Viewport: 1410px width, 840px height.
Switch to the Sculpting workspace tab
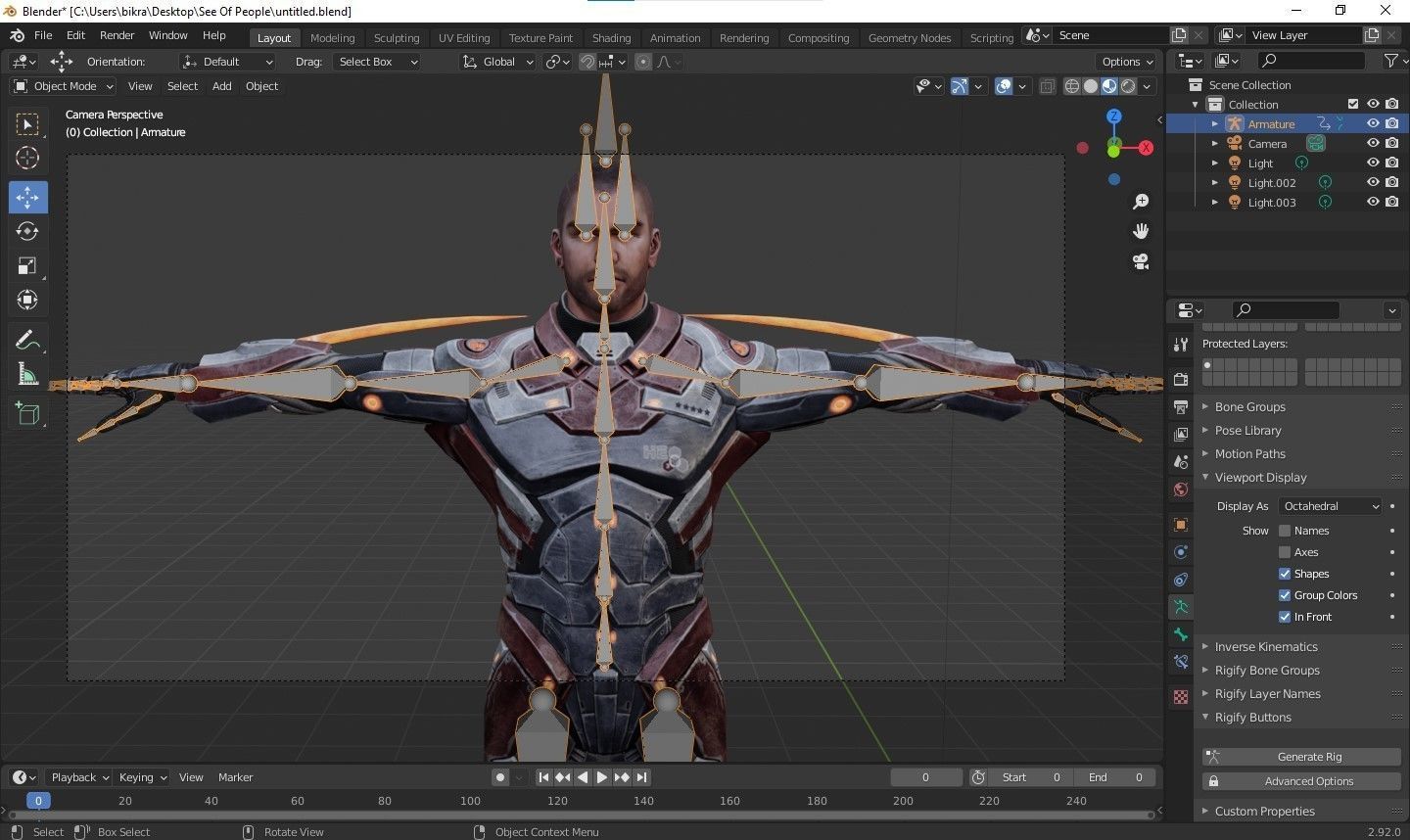(x=397, y=38)
